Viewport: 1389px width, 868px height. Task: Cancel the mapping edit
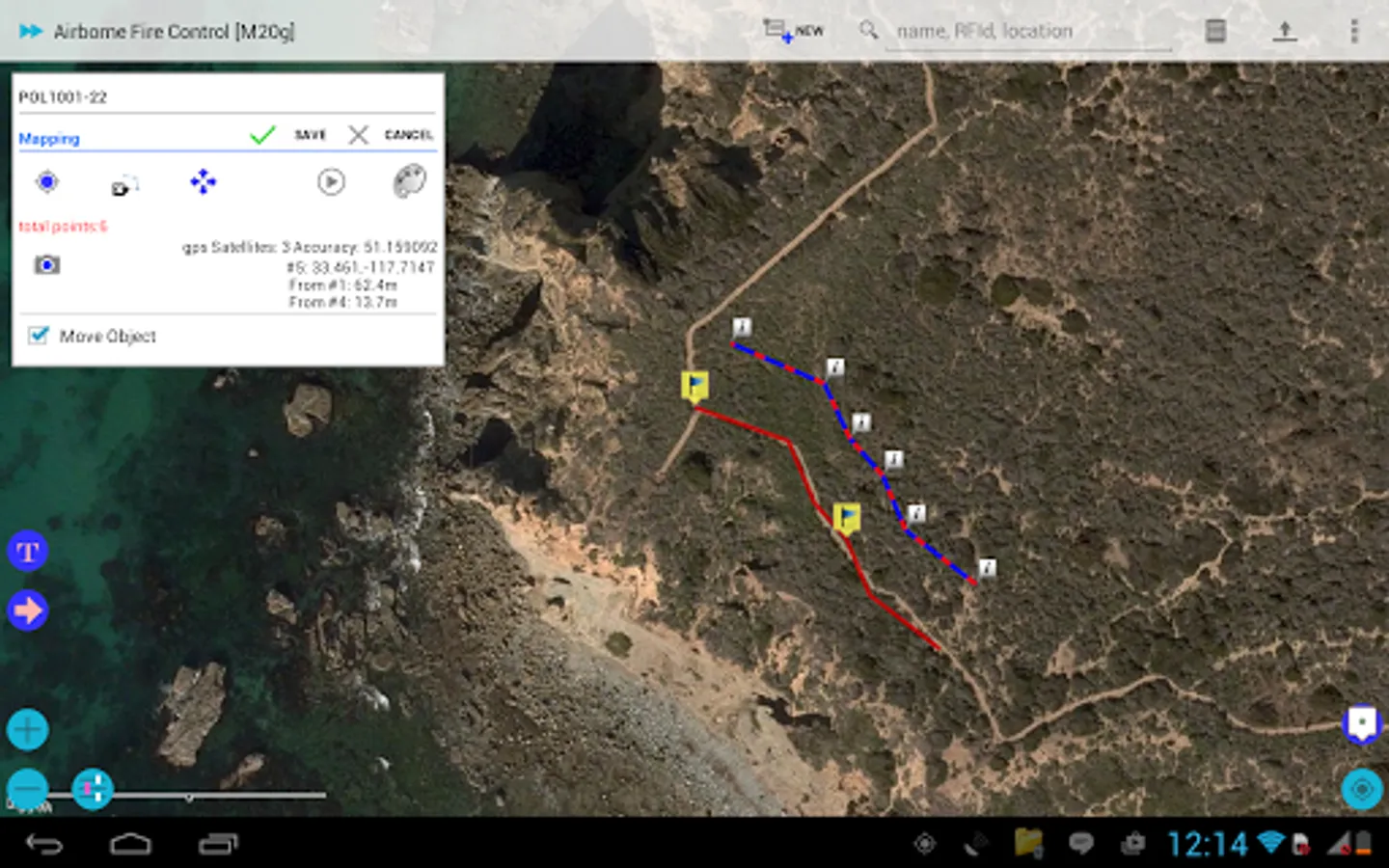pos(391,135)
